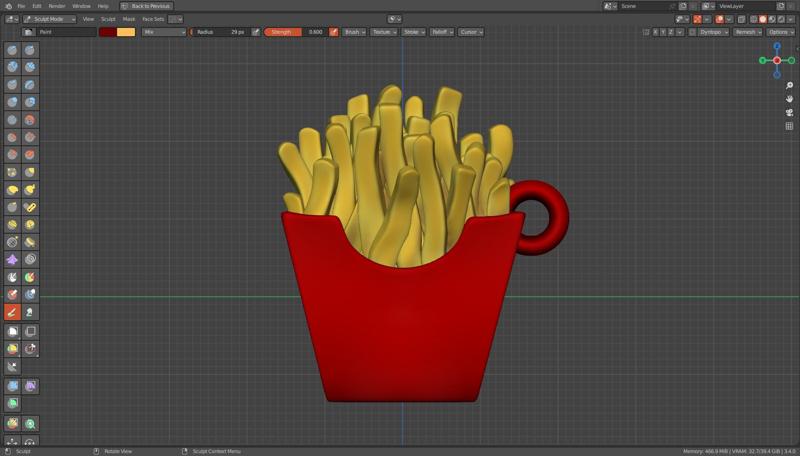Toggle camera view with camera gizmo
The image size is (800, 456).
789,112
